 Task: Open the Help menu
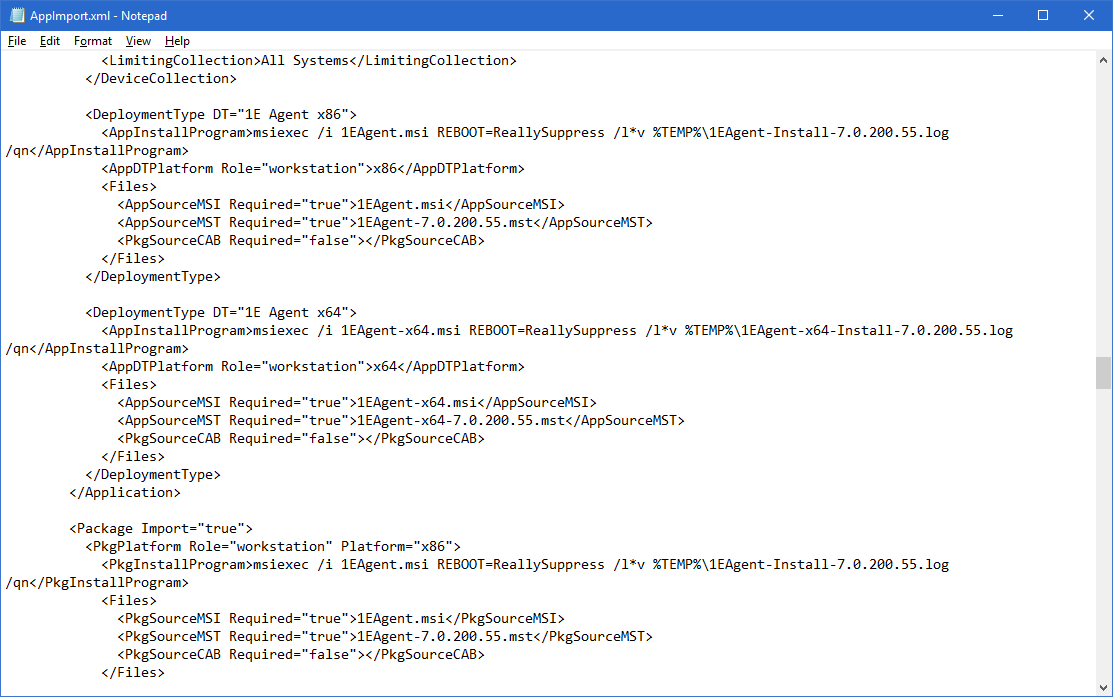point(177,41)
